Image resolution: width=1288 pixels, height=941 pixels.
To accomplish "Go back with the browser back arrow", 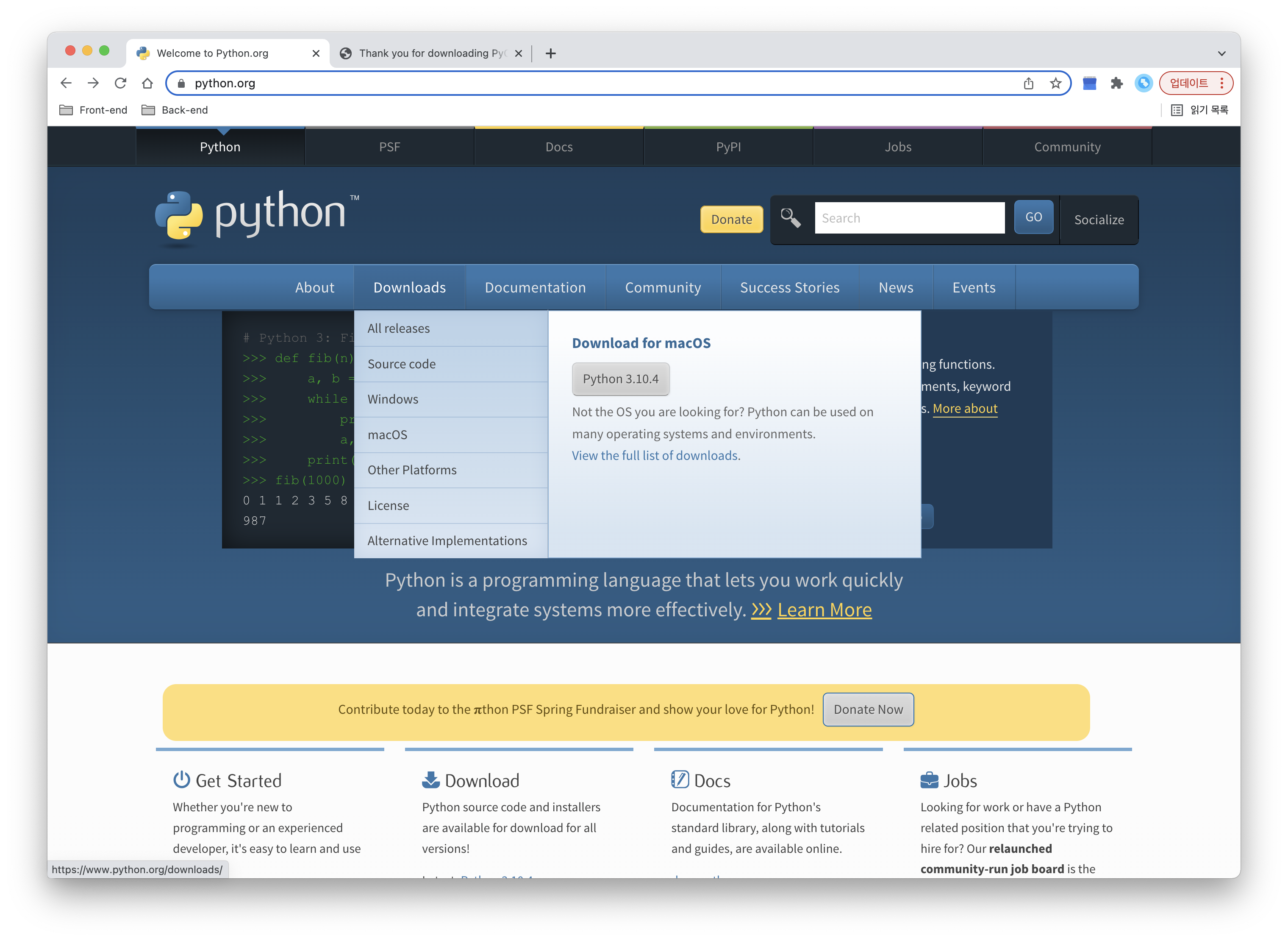I will pyautogui.click(x=66, y=83).
